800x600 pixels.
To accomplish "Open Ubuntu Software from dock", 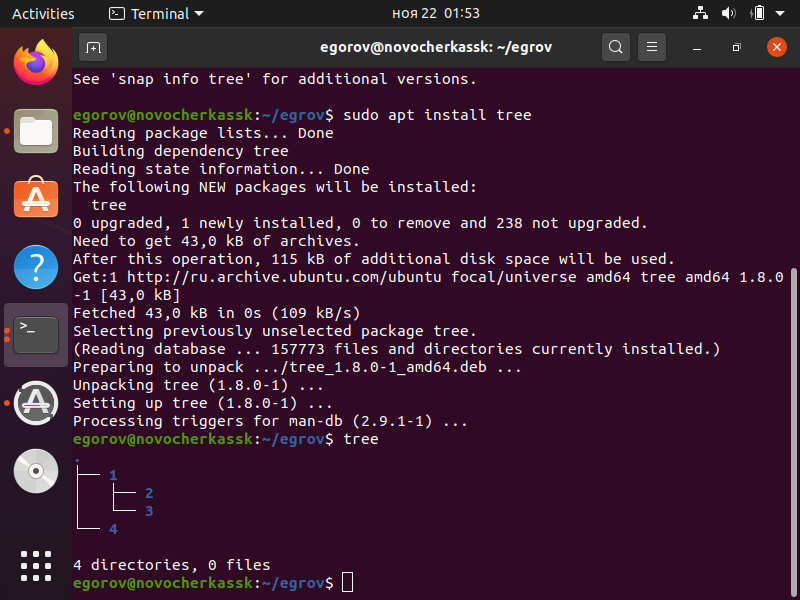I will tap(36, 198).
